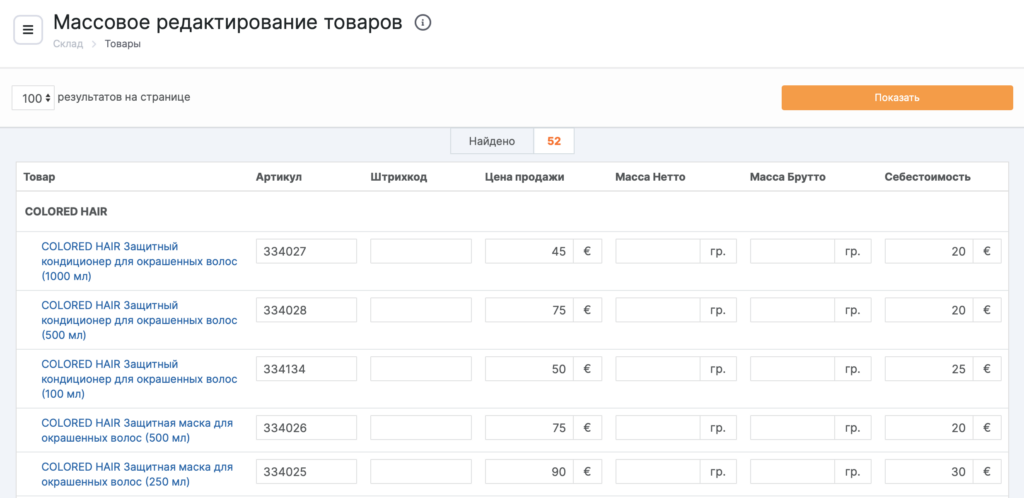Select the Найдено results tab
Image resolution: width=1024 pixels, height=498 pixels.
coord(491,142)
